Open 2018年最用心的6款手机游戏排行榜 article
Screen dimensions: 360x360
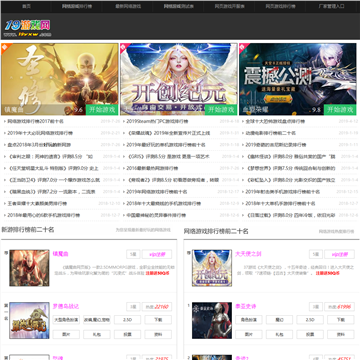coord(44,215)
